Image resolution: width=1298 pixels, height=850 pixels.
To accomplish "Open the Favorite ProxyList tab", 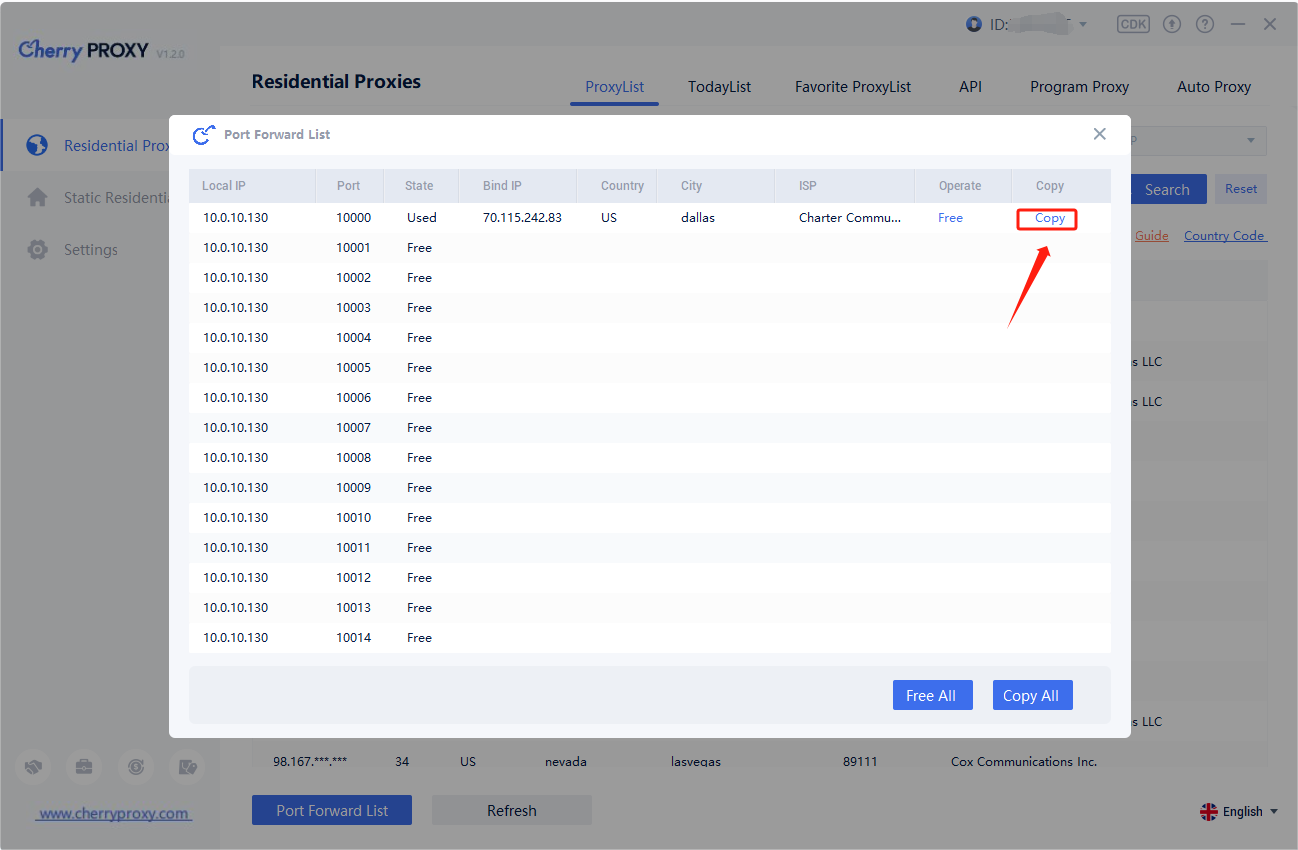I will pos(853,87).
